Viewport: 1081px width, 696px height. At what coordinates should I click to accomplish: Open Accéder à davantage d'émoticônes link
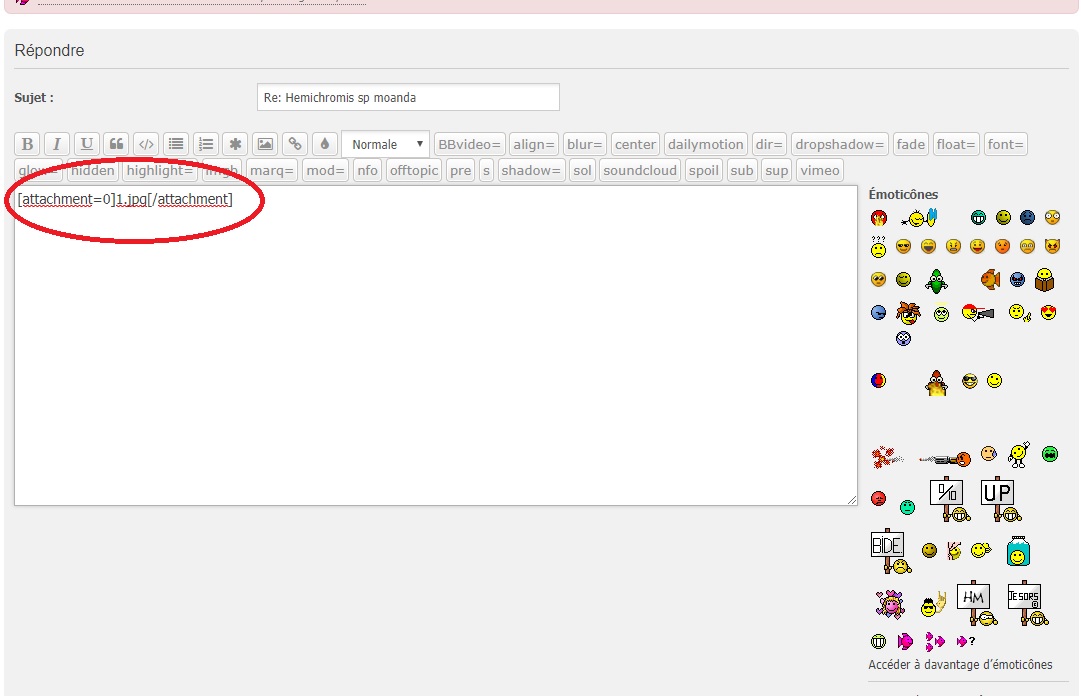click(960, 665)
